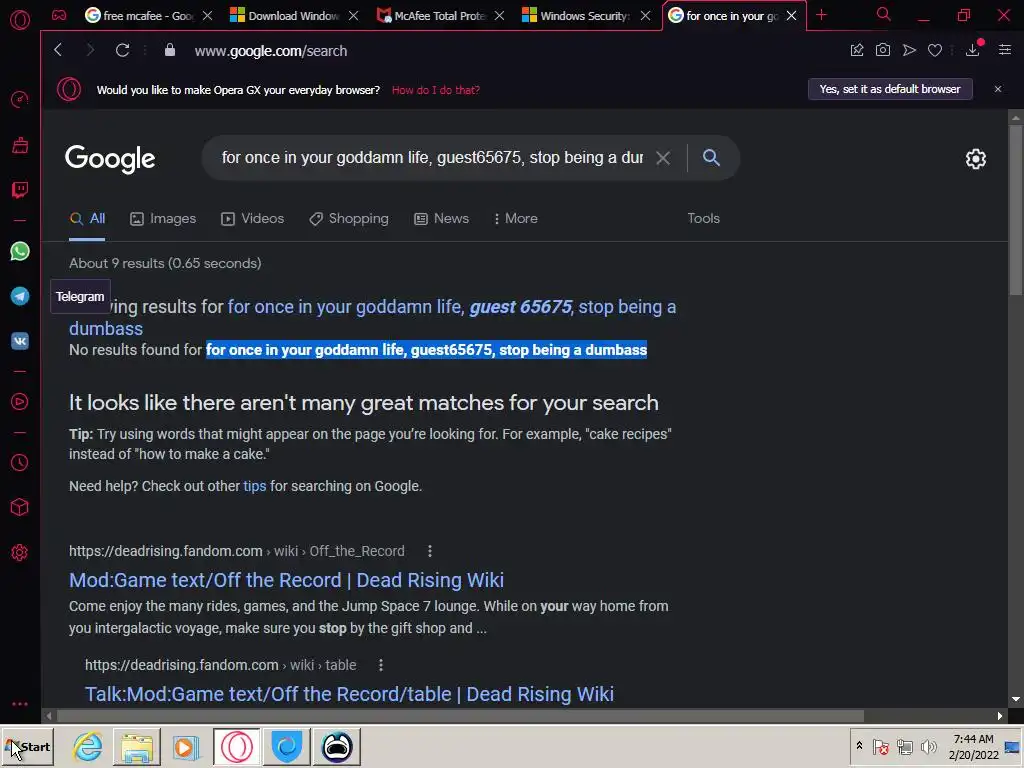
Task: Close the 'for once in your' tab
Action: (x=792, y=16)
